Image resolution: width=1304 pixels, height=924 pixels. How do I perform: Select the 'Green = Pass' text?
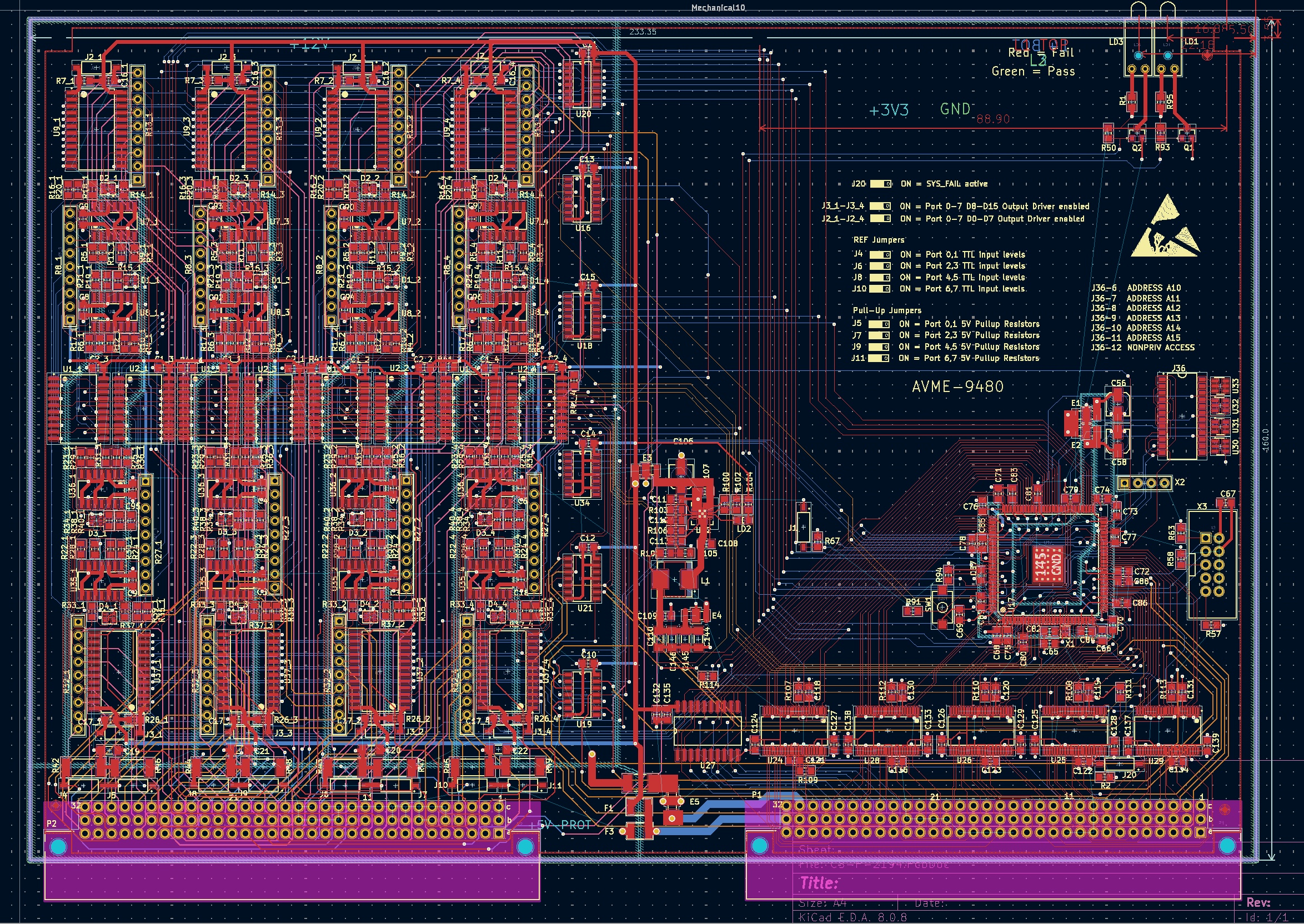click(1033, 72)
